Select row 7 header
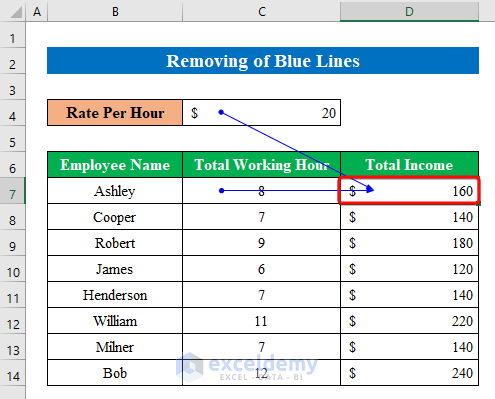 click(12, 191)
